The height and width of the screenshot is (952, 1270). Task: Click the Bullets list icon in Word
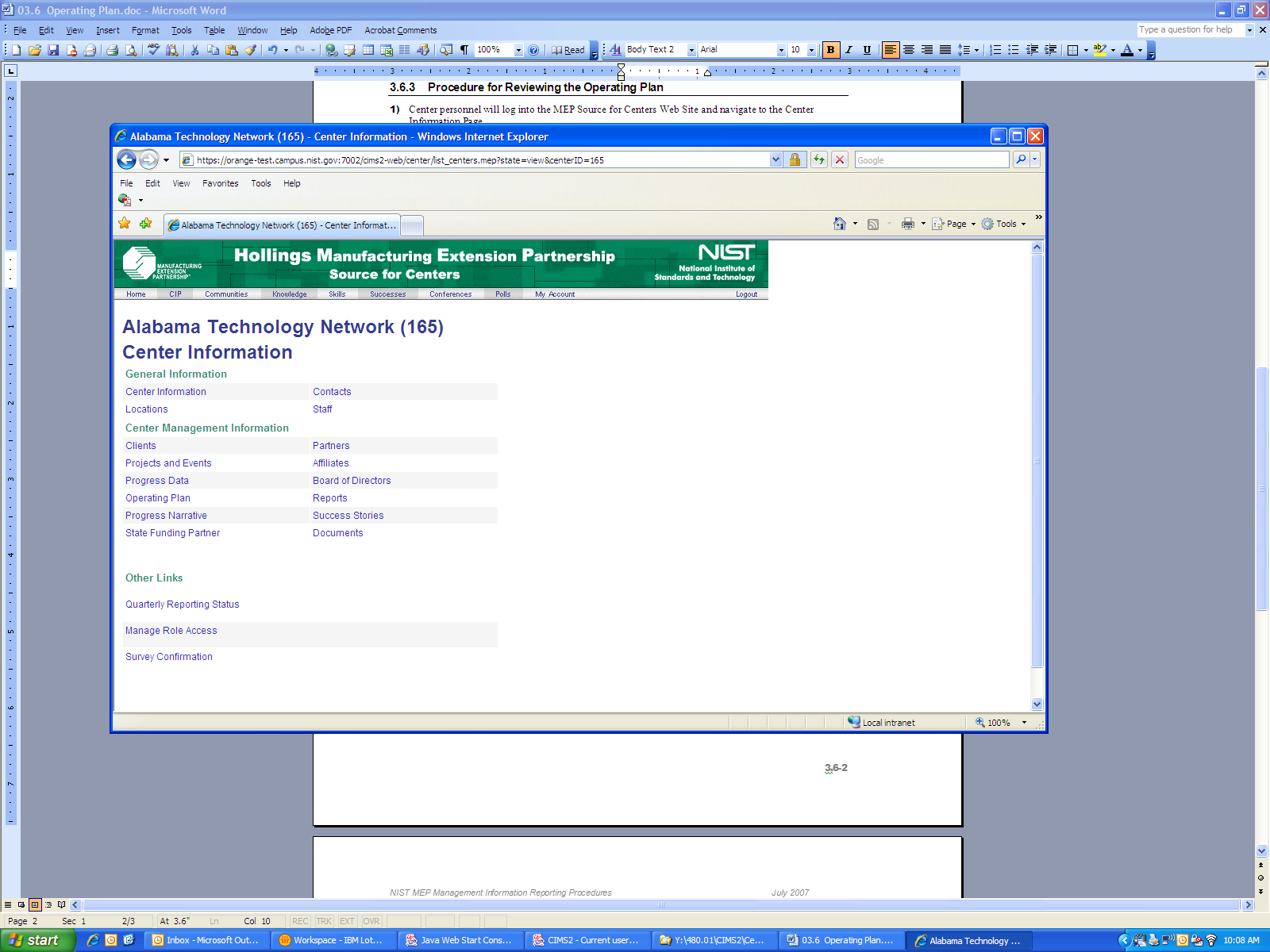coord(1014,50)
